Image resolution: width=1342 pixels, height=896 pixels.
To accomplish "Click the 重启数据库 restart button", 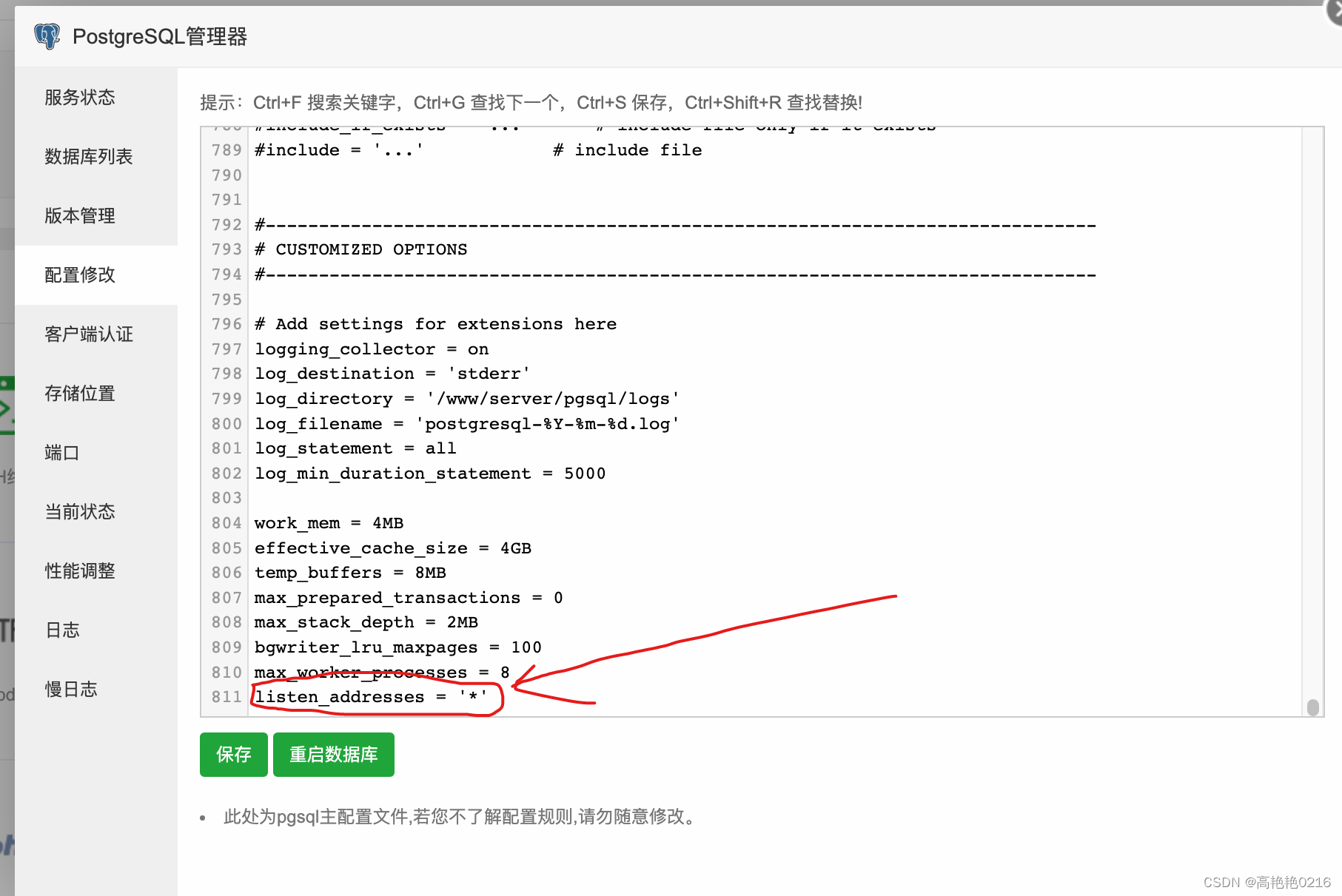I will click(333, 754).
